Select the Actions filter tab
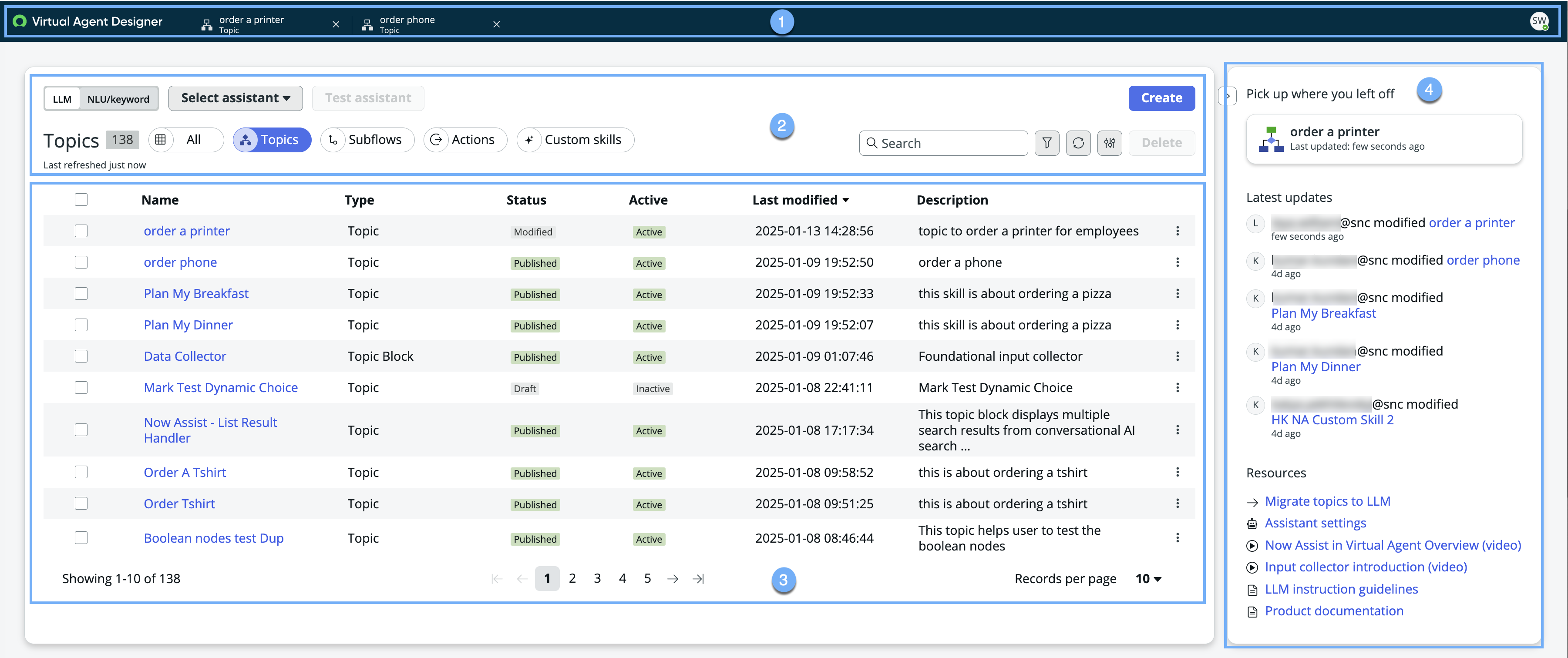Viewport: 1568px width, 658px height. (x=465, y=140)
